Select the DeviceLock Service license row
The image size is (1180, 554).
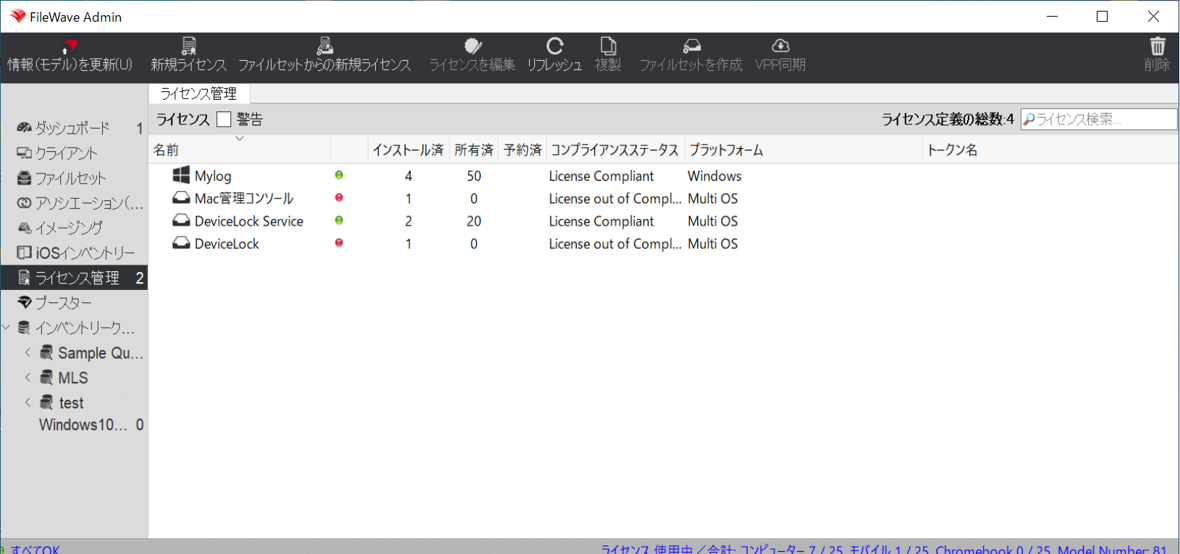tap(664, 221)
